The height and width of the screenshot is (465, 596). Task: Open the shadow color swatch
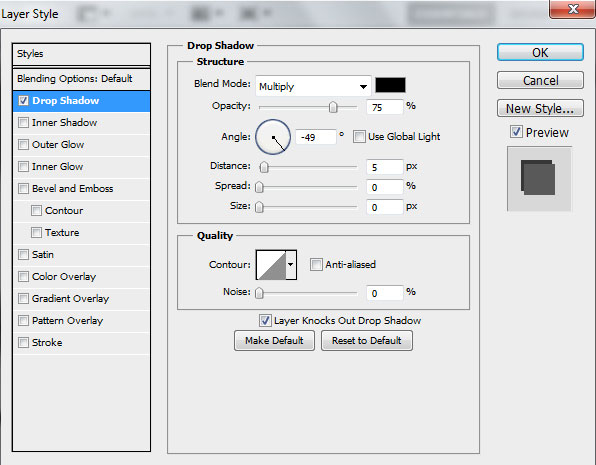pos(390,85)
